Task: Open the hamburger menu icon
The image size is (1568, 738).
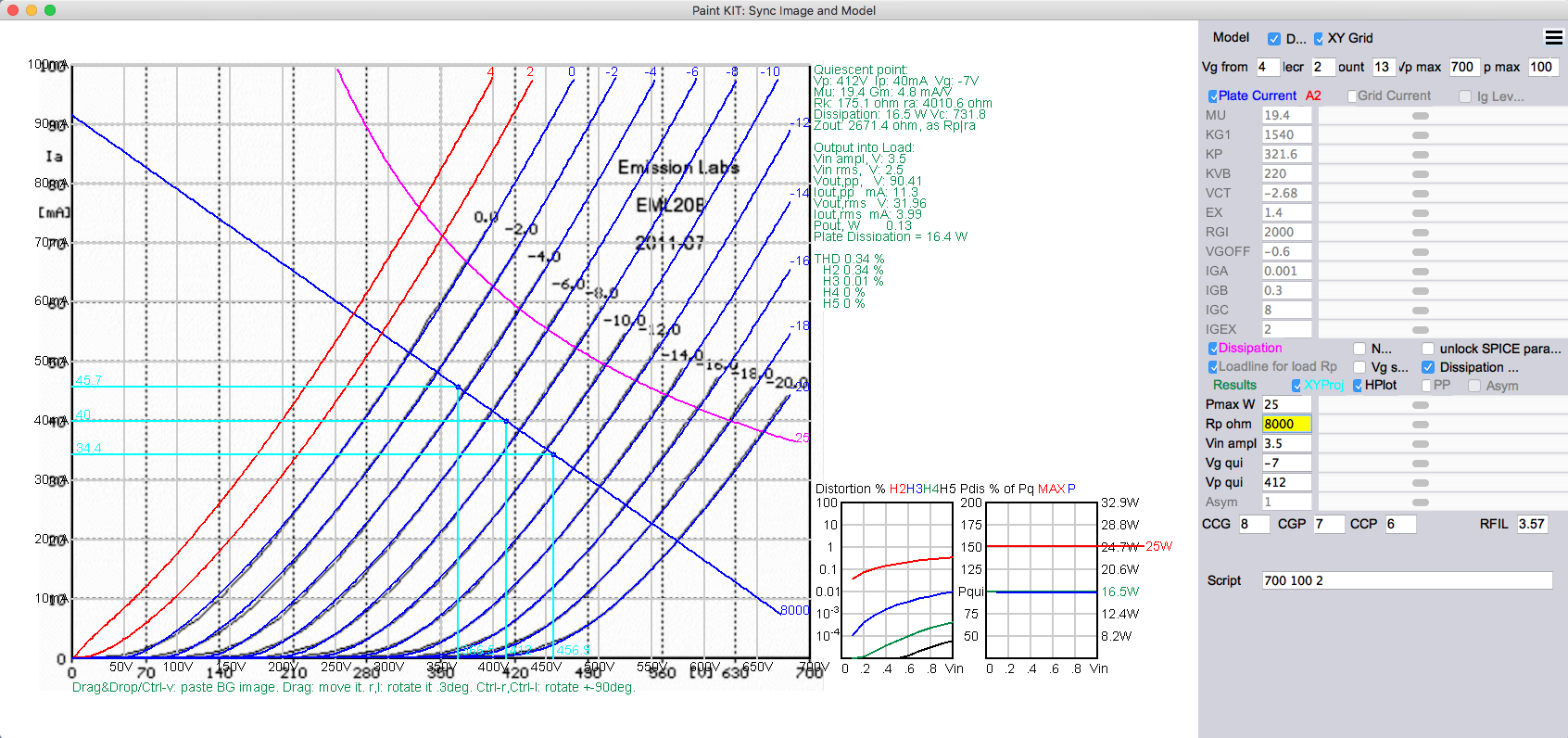Action: (1553, 37)
